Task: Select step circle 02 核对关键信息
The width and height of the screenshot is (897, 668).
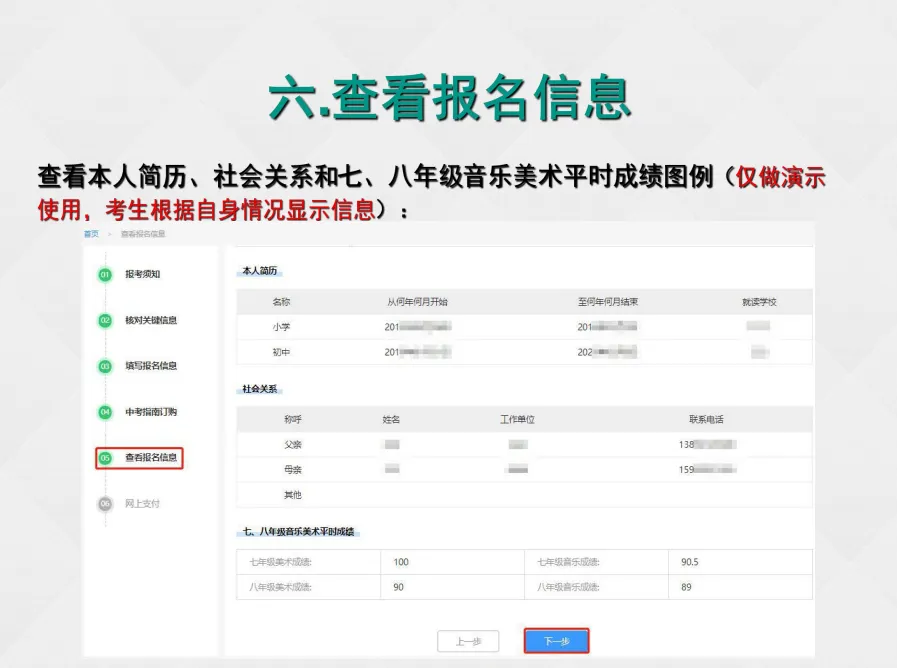Action: click(x=104, y=321)
